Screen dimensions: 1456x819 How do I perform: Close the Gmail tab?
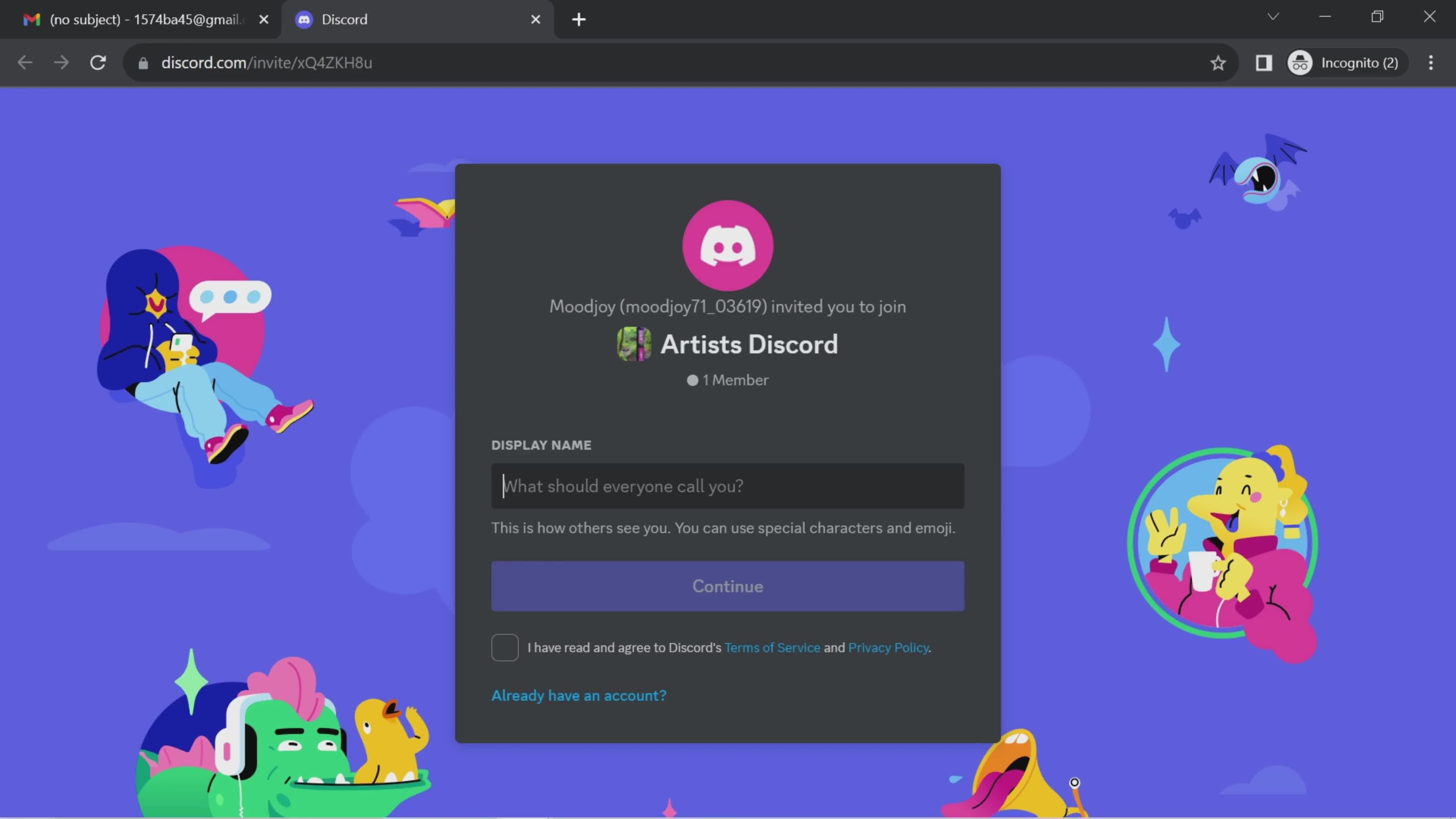[x=264, y=20]
